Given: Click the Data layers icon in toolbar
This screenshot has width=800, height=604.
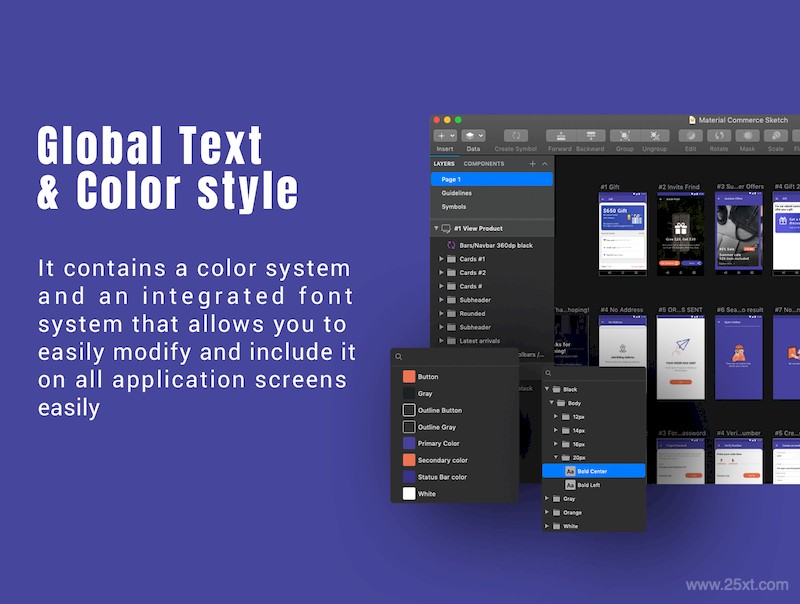Looking at the screenshot, I should (473, 136).
